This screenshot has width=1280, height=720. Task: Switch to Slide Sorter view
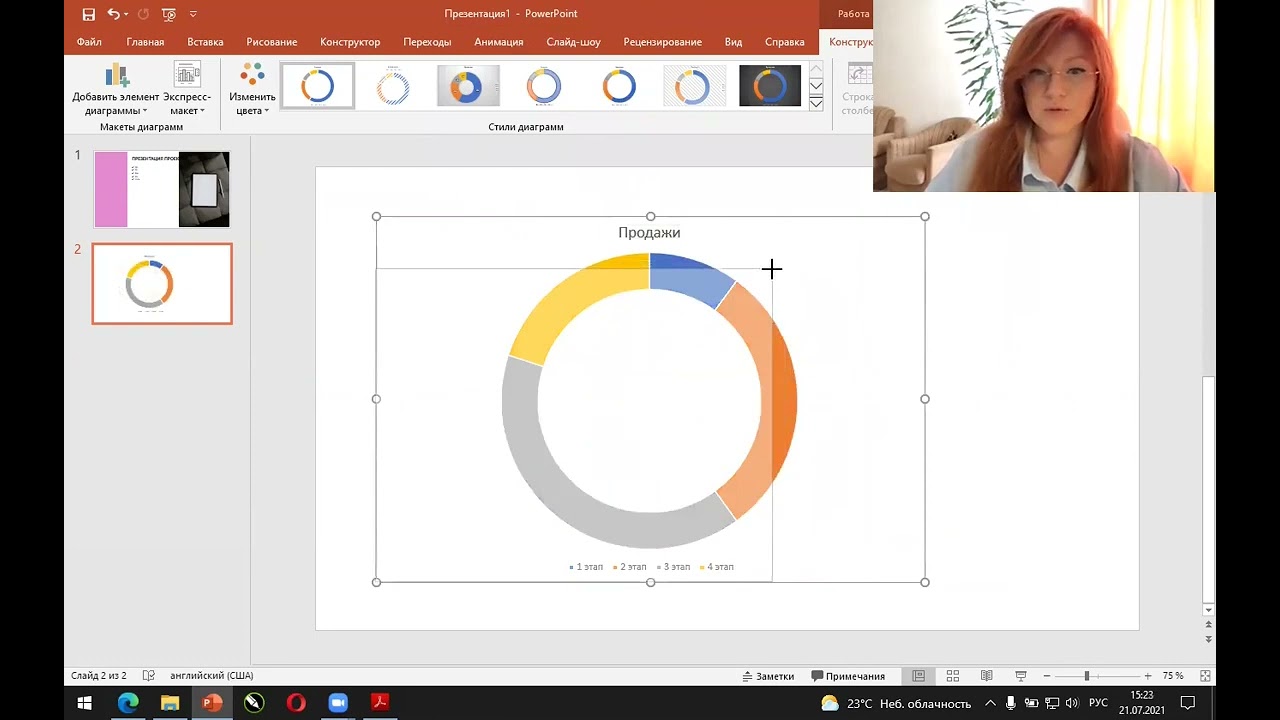[952, 676]
